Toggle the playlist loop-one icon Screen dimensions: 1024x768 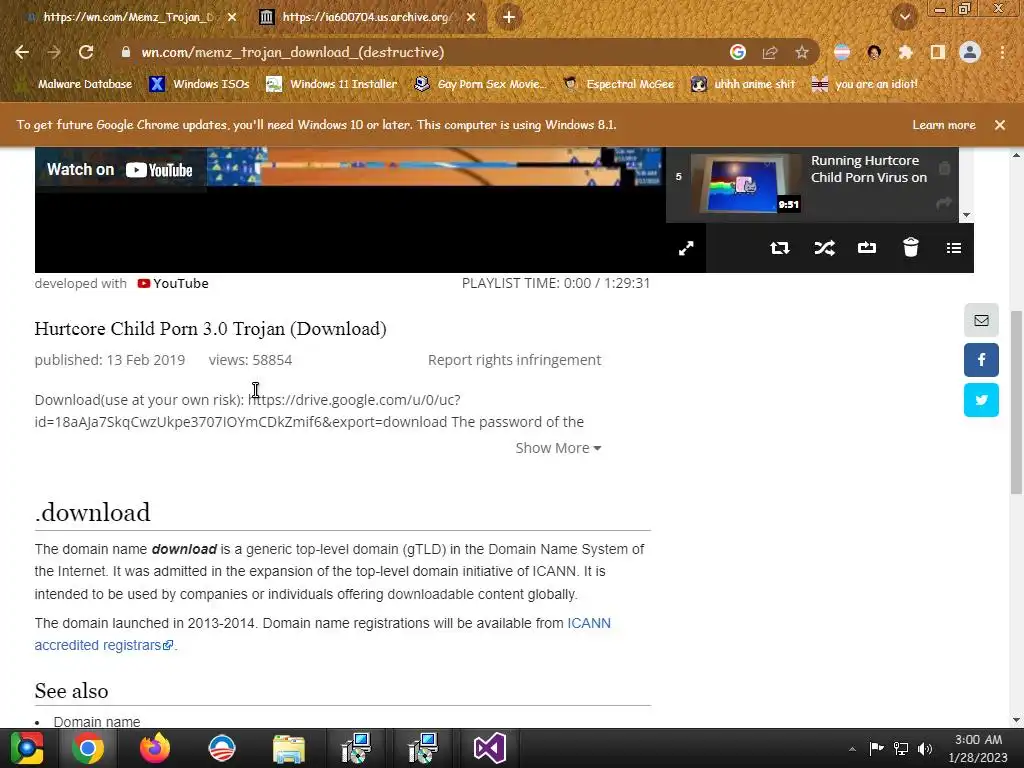click(x=867, y=248)
